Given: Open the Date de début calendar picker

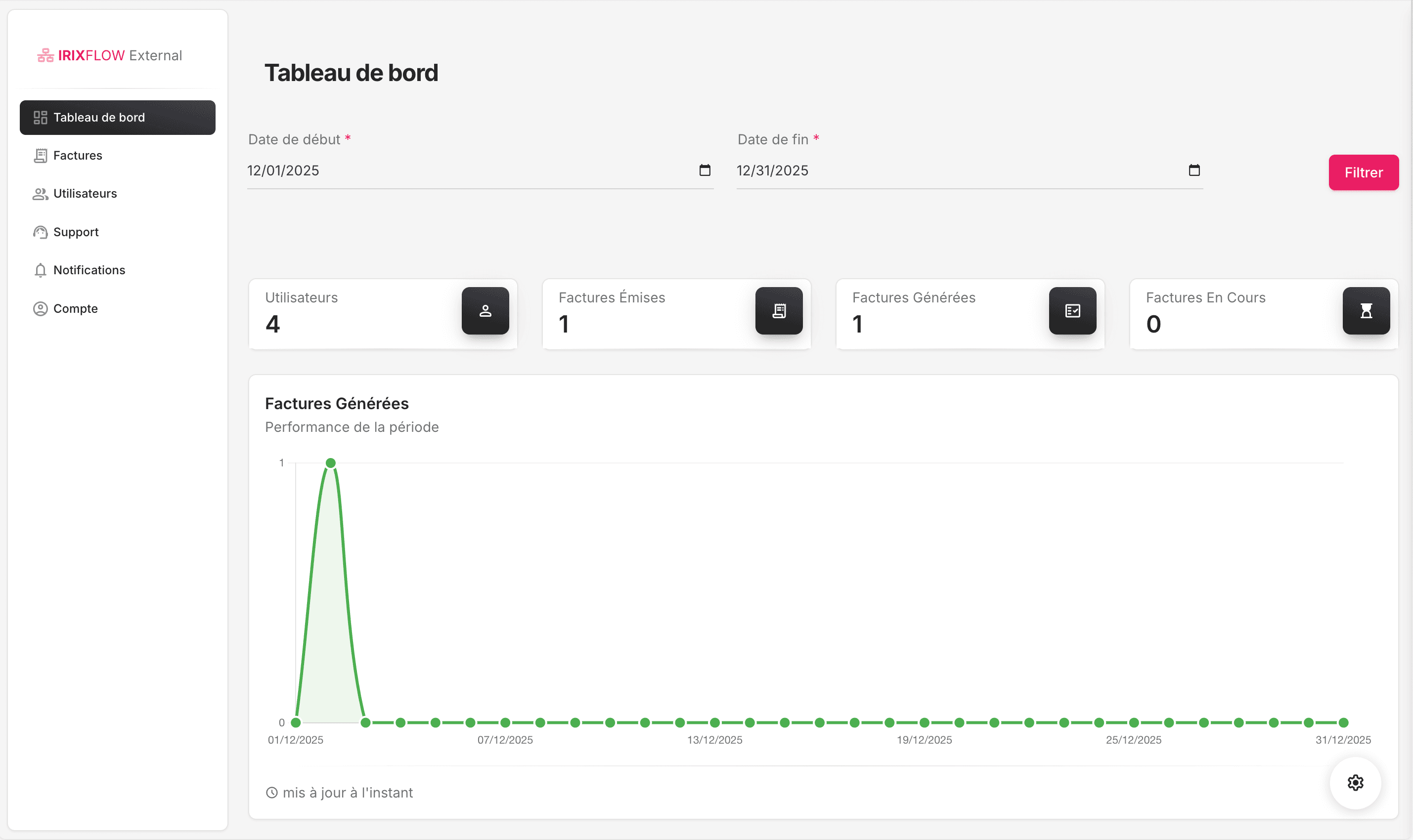Looking at the screenshot, I should point(704,170).
